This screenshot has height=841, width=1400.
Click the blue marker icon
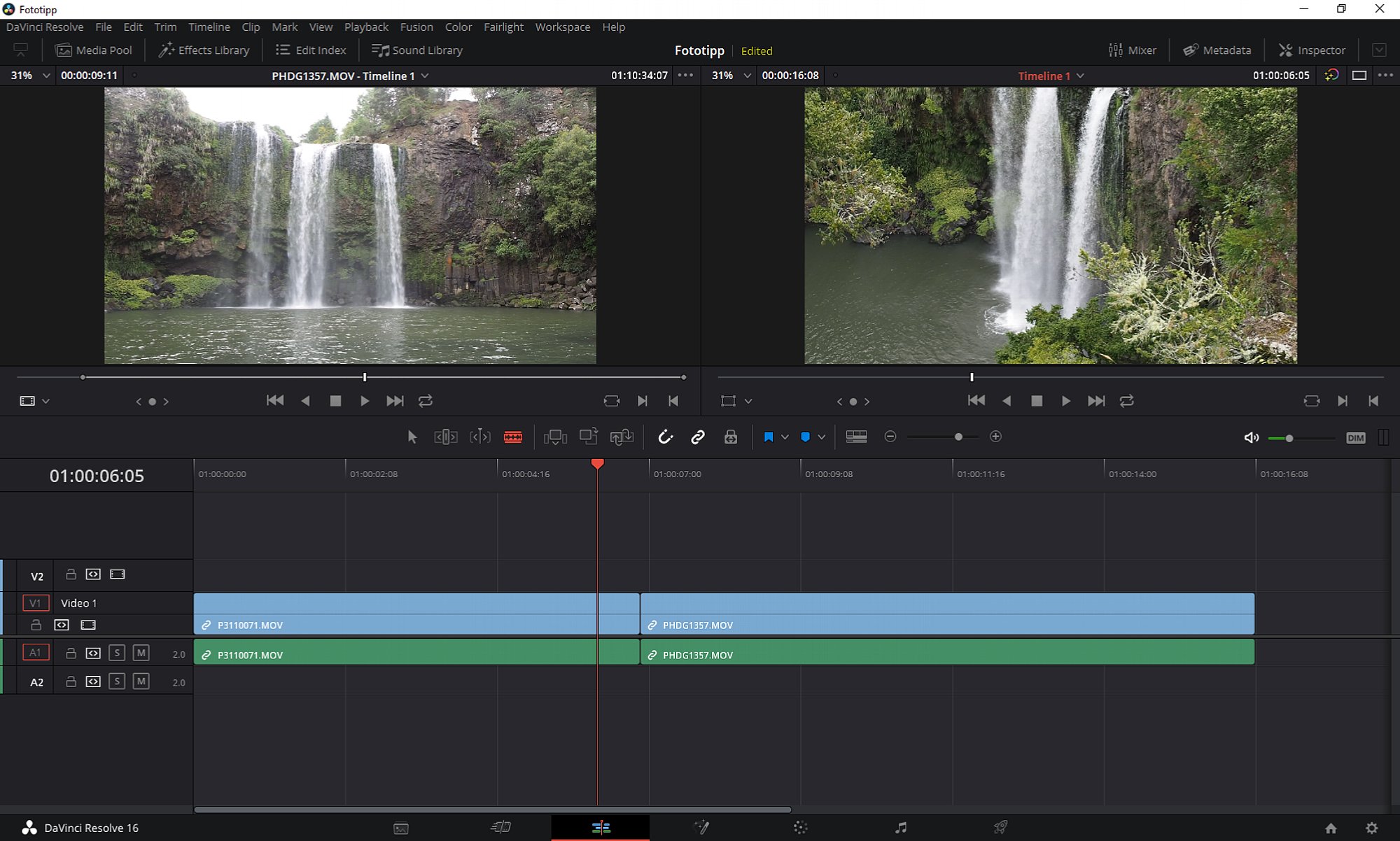(x=806, y=437)
